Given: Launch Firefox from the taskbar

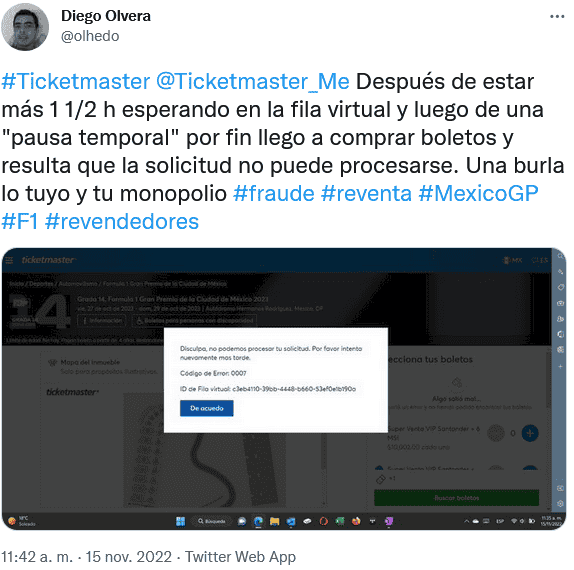Looking at the screenshot, I should click(356, 521).
